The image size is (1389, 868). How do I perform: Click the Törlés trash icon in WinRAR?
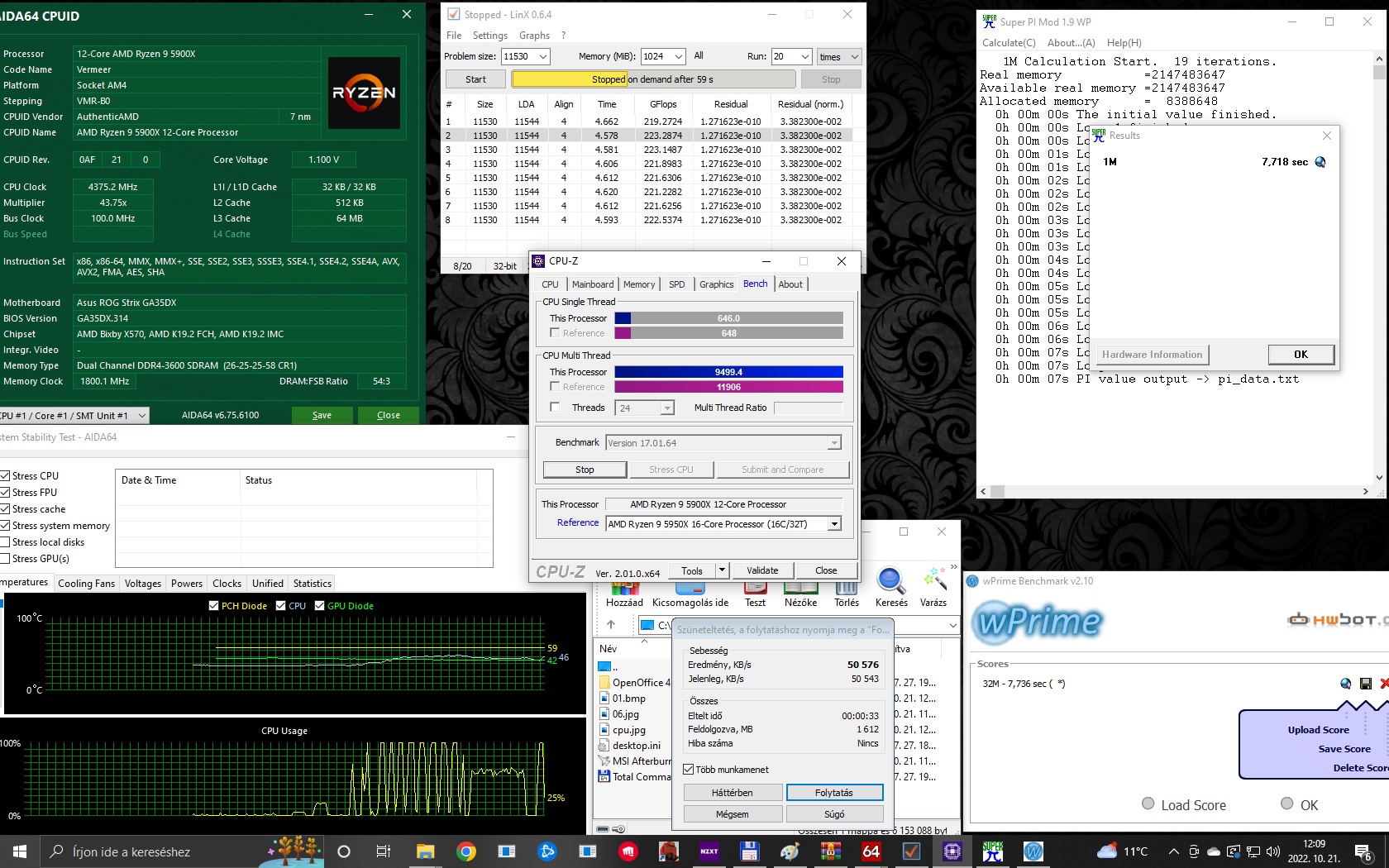847,588
